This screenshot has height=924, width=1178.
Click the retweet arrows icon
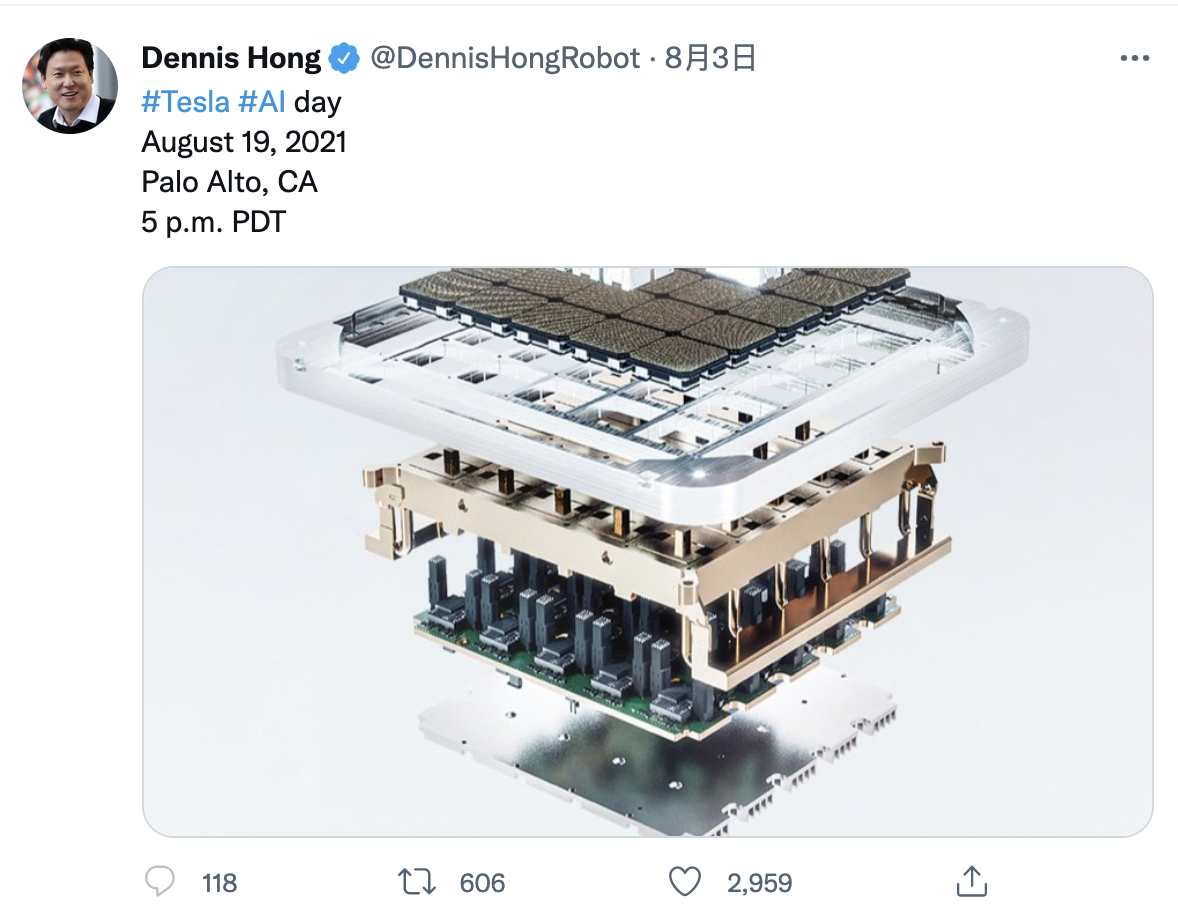(416, 882)
